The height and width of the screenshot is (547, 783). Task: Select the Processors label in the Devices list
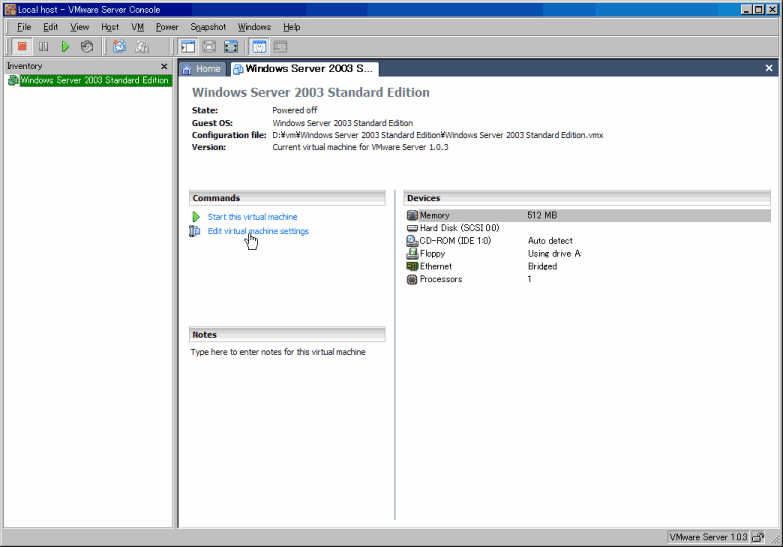441,279
